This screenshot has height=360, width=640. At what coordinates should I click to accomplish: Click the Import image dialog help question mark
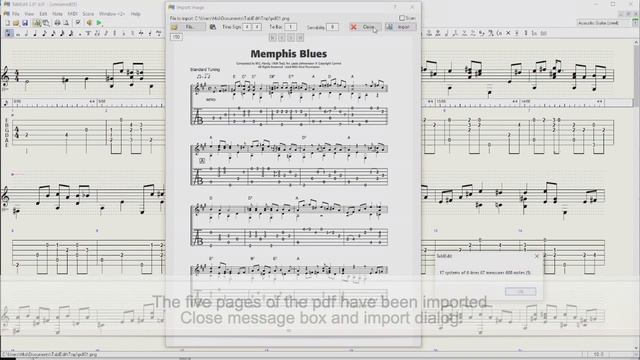coord(395,7)
